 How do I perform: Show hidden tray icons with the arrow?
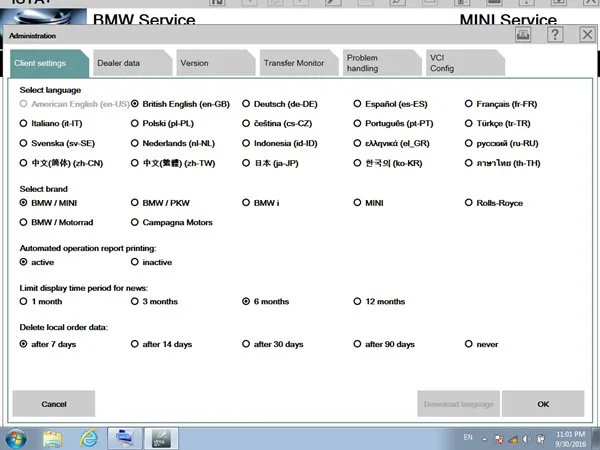pyautogui.click(x=484, y=439)
